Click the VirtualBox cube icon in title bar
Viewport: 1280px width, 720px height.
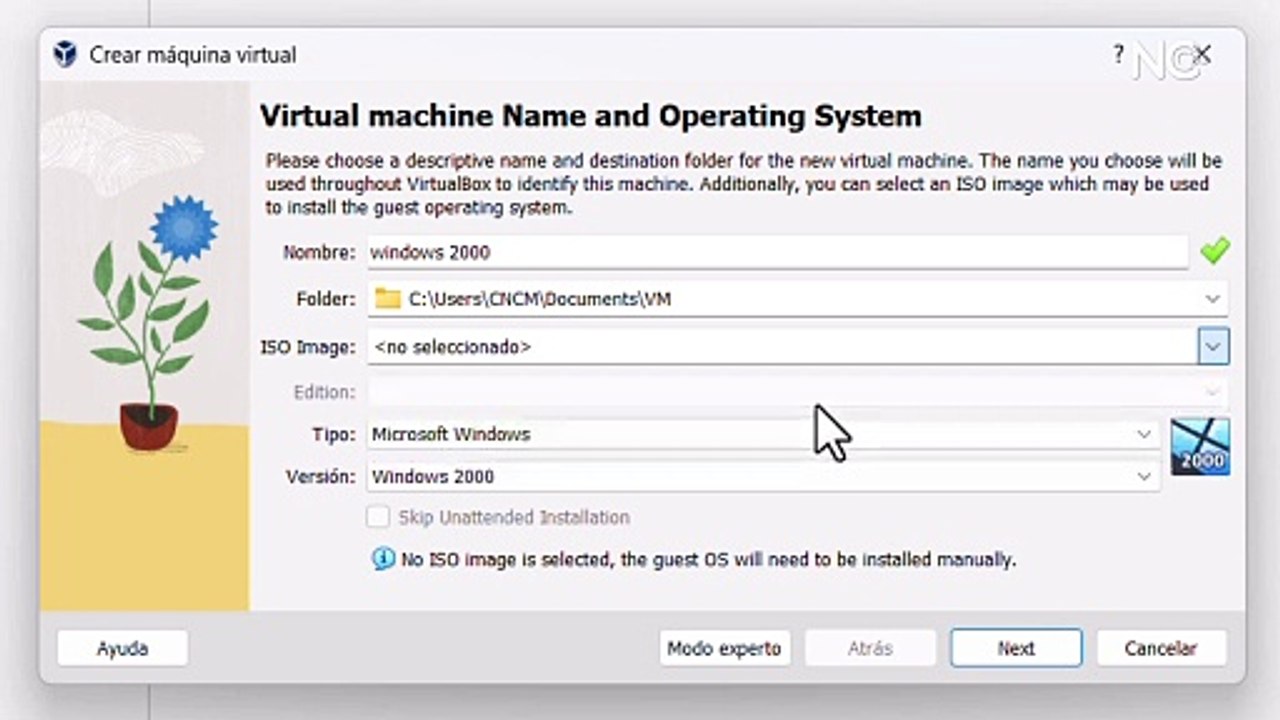click(x=65, y=54)
